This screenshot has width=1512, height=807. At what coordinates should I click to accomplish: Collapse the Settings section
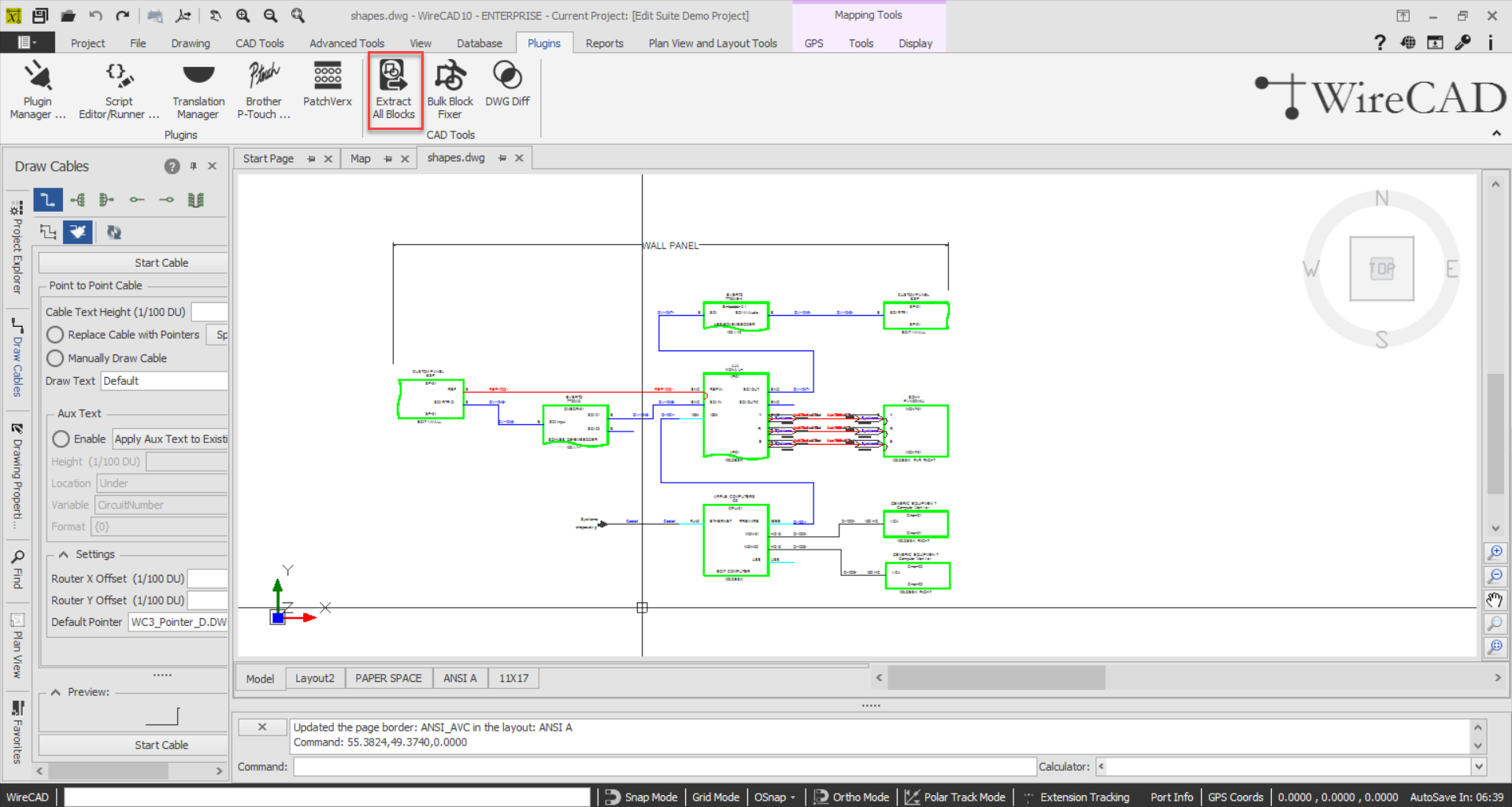point(64,554)
